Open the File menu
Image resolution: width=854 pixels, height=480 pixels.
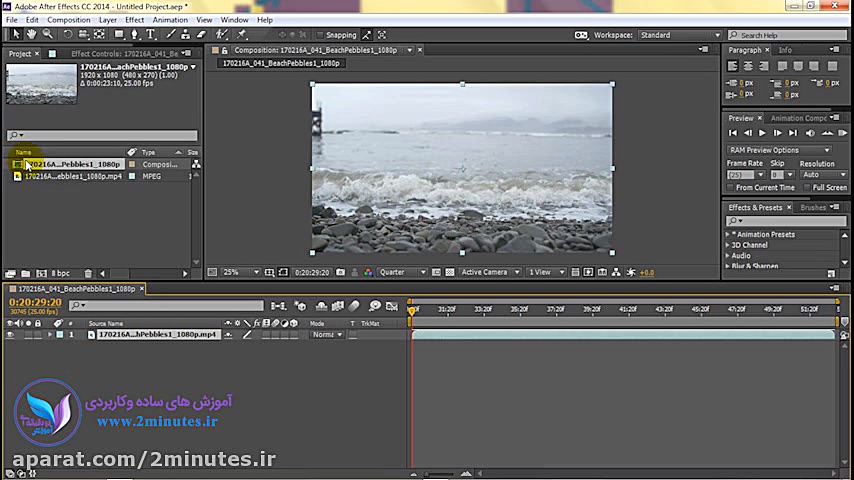click(11, 20)
